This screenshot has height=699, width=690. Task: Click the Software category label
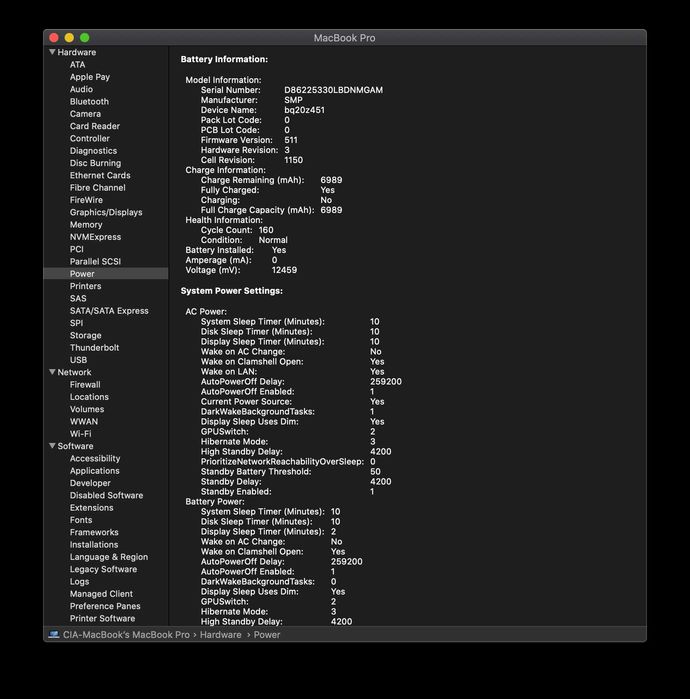click(75, 446)
